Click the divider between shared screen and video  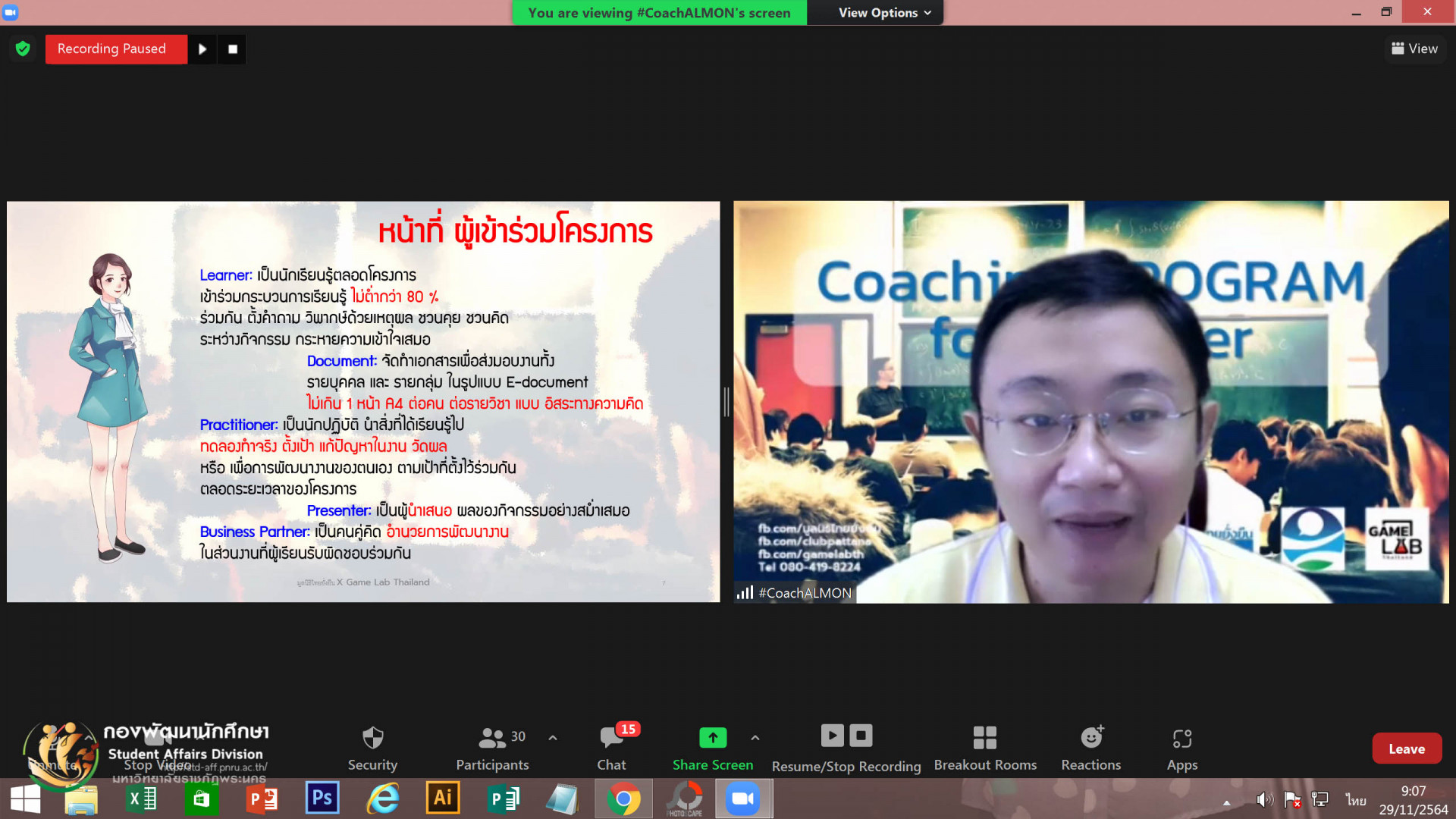[726, 402]
